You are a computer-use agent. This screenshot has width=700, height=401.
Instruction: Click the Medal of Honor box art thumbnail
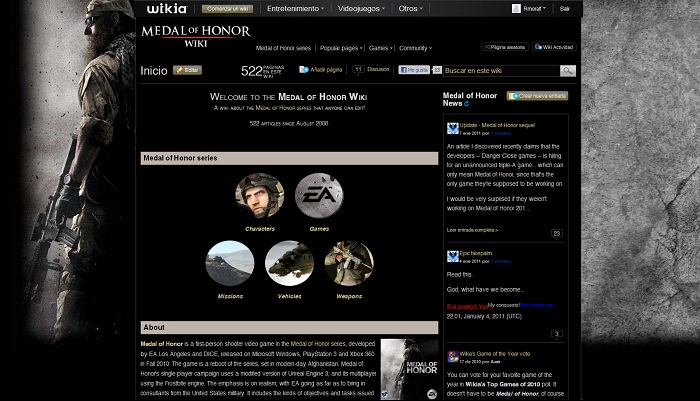pos(409,369)
